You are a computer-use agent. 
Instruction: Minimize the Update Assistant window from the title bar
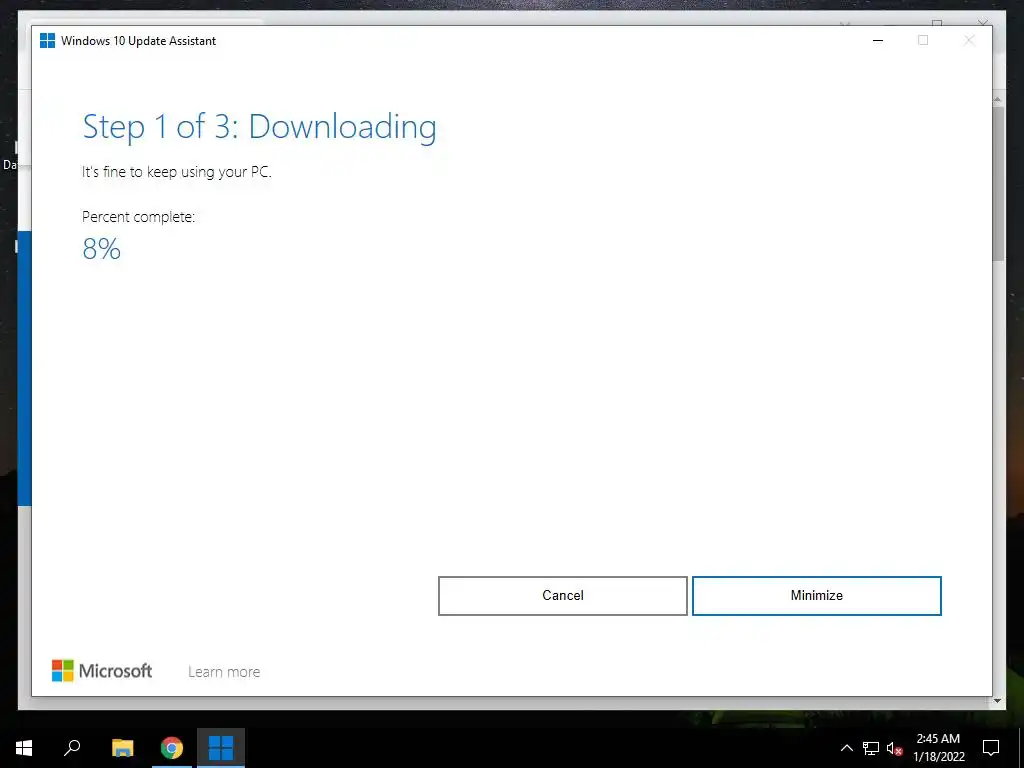pyautogui.click(x=878, y=40)
